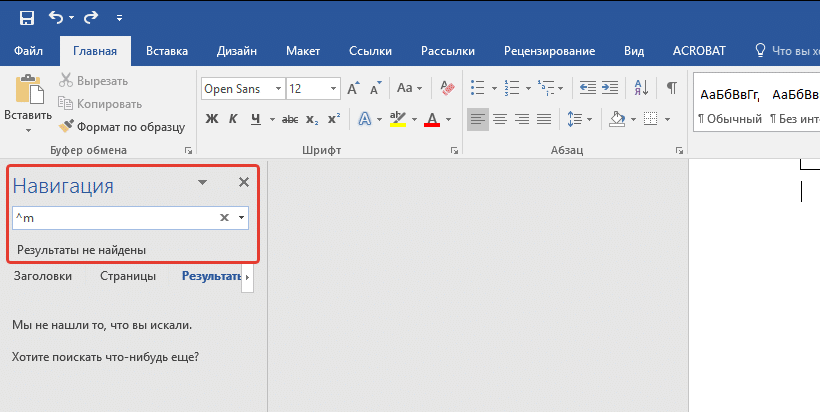Click the Text Effects outlined A icon

[x=365, y=119]
